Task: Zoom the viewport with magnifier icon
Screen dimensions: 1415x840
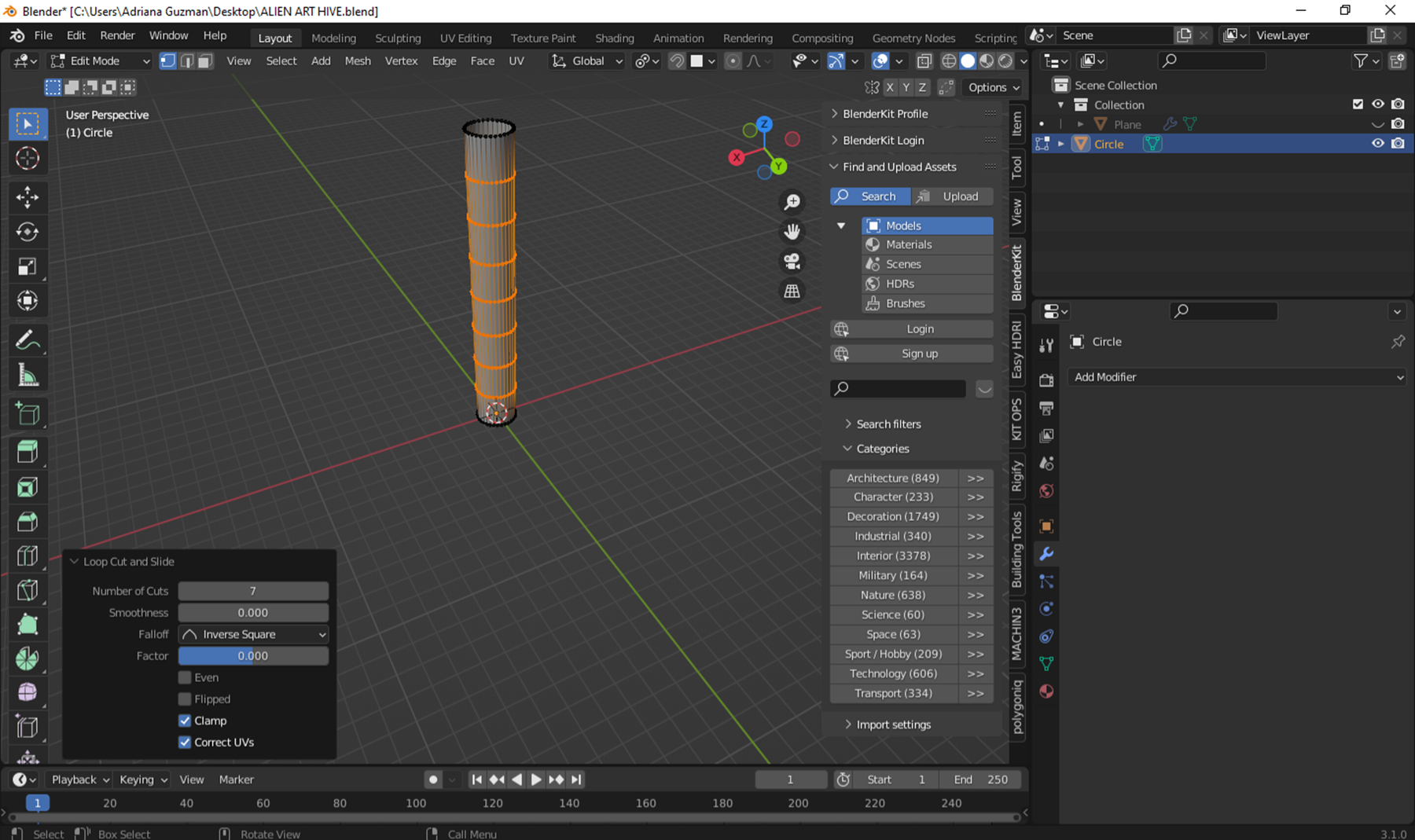Action: [x=792, y=203]
